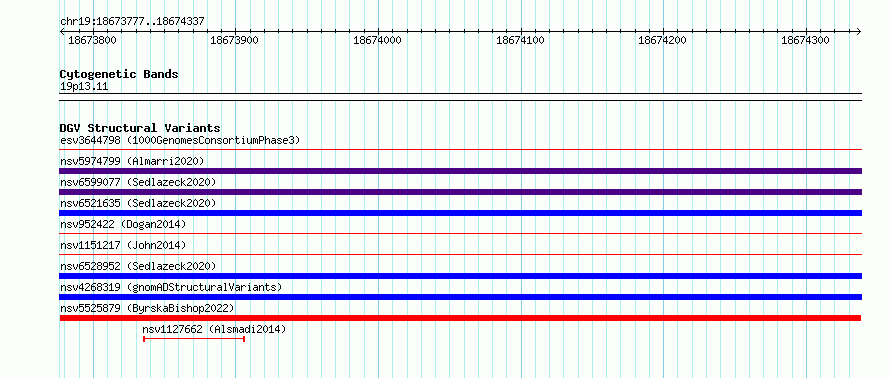Click ruler position 18674300

pyautogui.click(x=805, y=40)
